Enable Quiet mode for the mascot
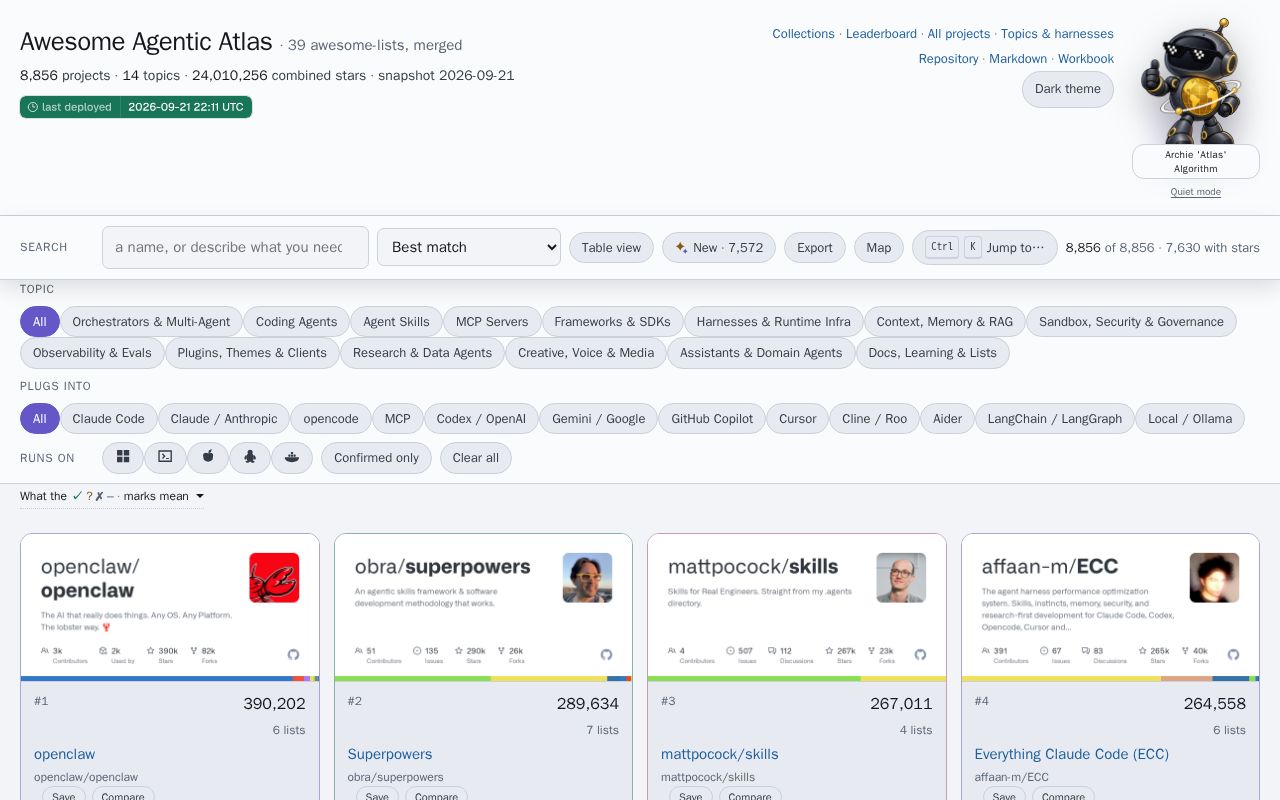1280x800 pixels. tap(1195, 192)
